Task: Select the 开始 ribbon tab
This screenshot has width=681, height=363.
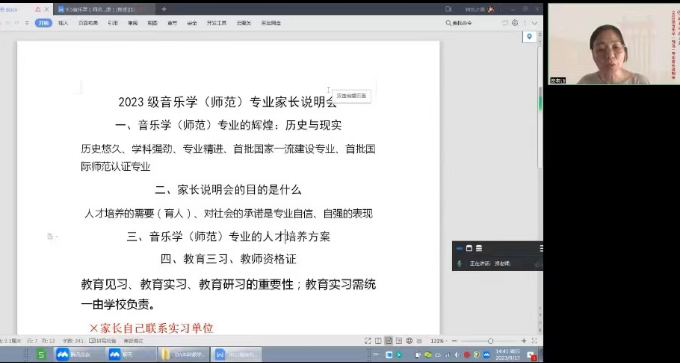Action: 43,23
